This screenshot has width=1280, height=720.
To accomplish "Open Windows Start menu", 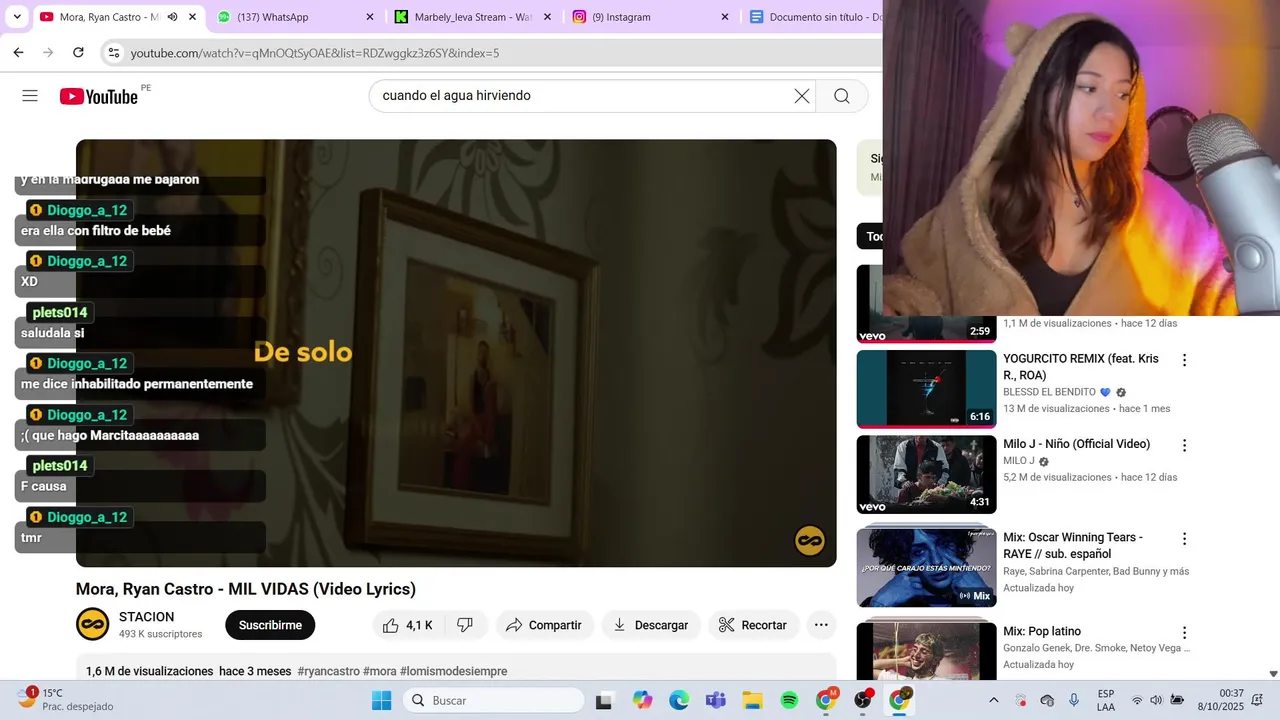I will pyautogui.click(x=382, y=700).
